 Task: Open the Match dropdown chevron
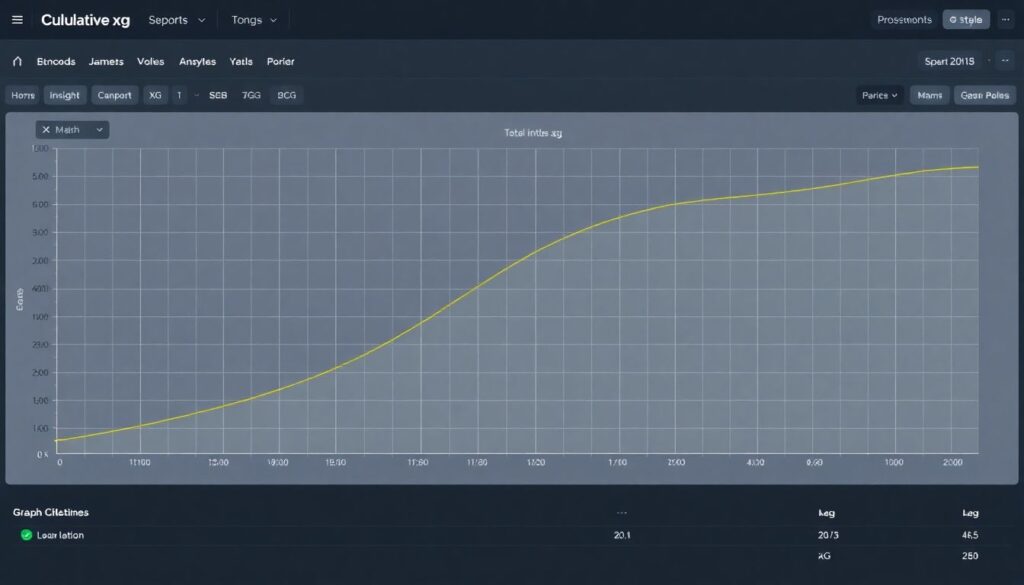(99, 130)
